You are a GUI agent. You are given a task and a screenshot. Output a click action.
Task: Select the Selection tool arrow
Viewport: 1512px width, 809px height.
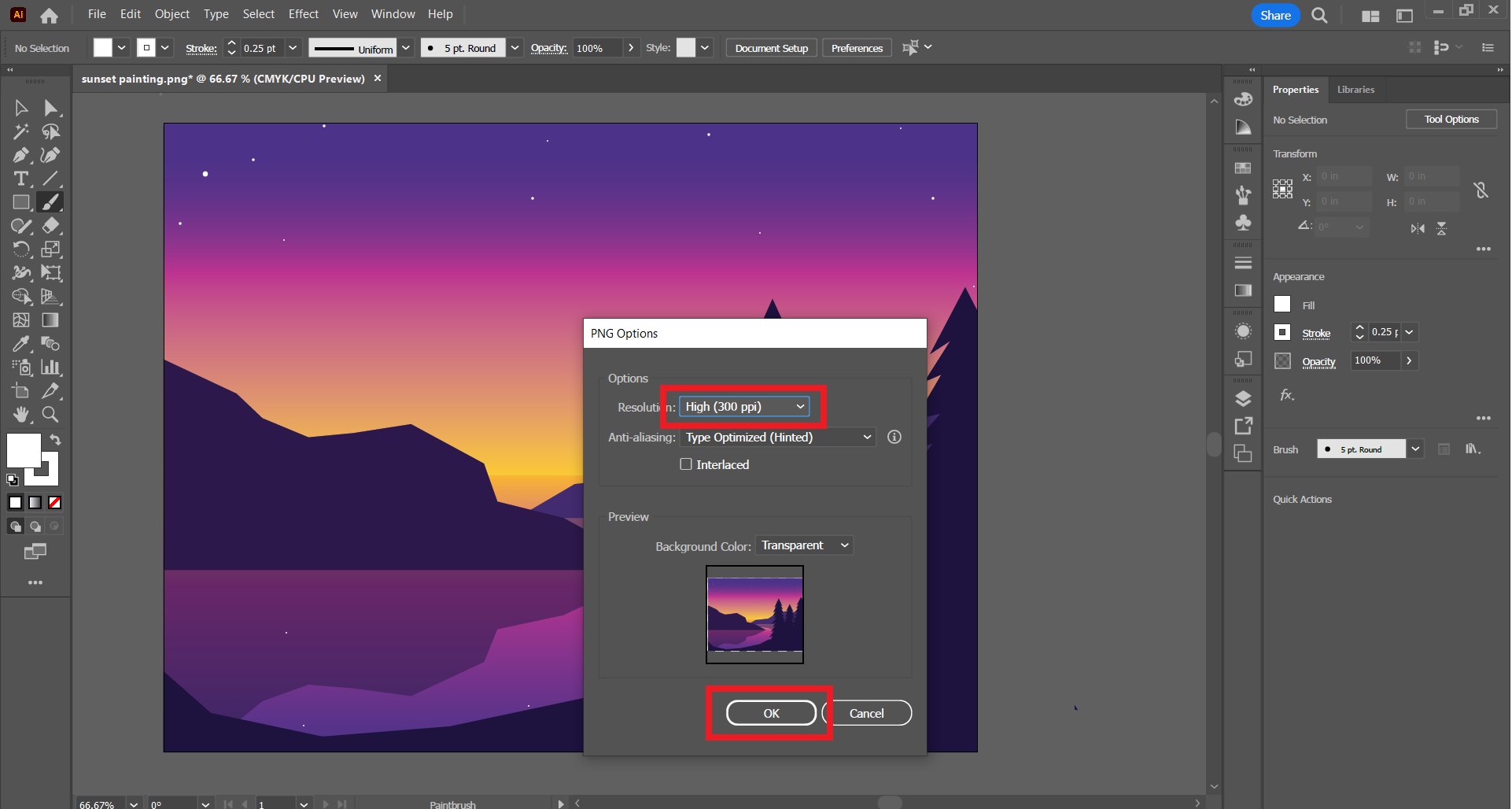pos(21,108)
